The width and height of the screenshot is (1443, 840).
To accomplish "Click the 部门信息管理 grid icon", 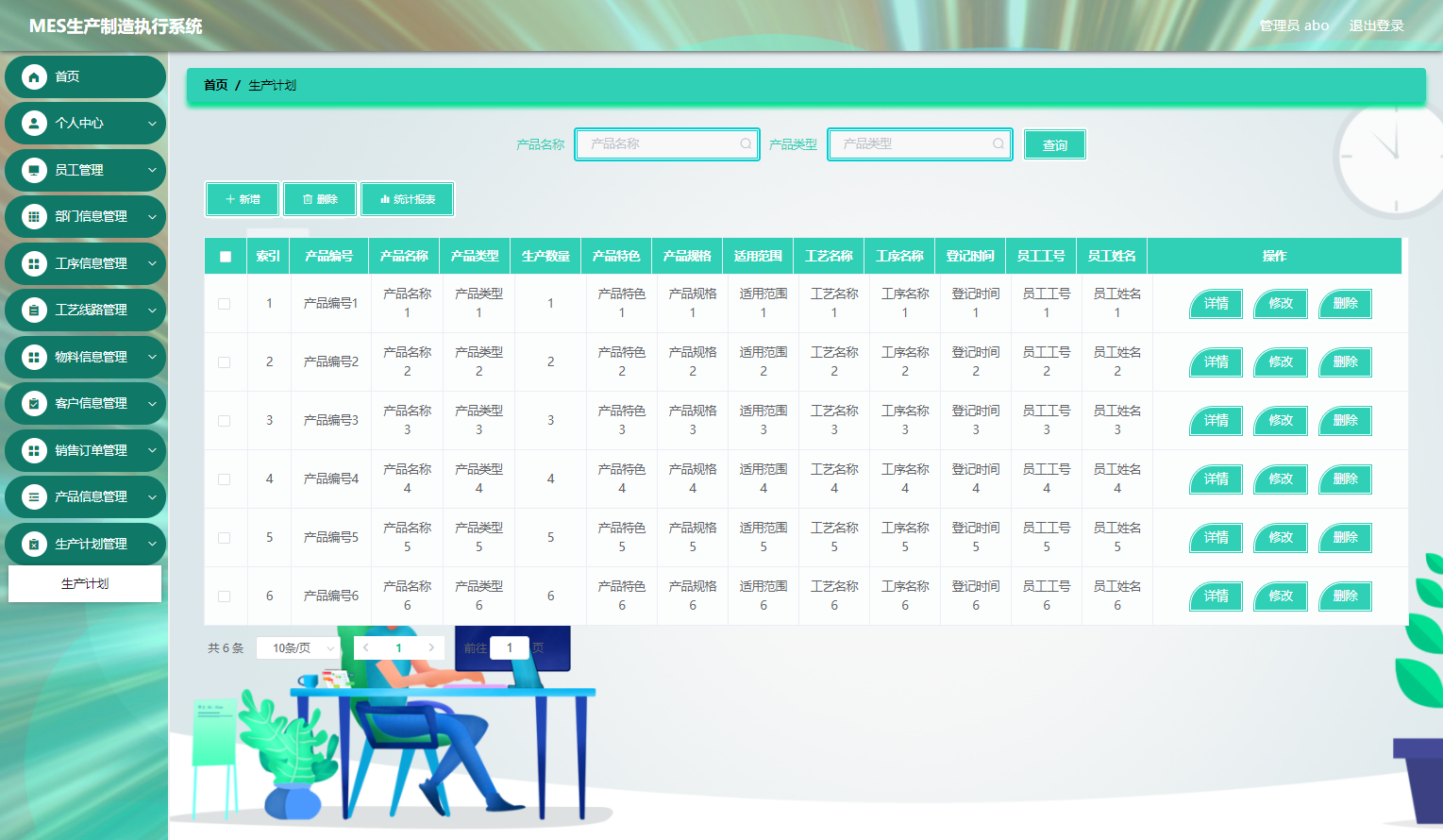I will pos(34,217).
